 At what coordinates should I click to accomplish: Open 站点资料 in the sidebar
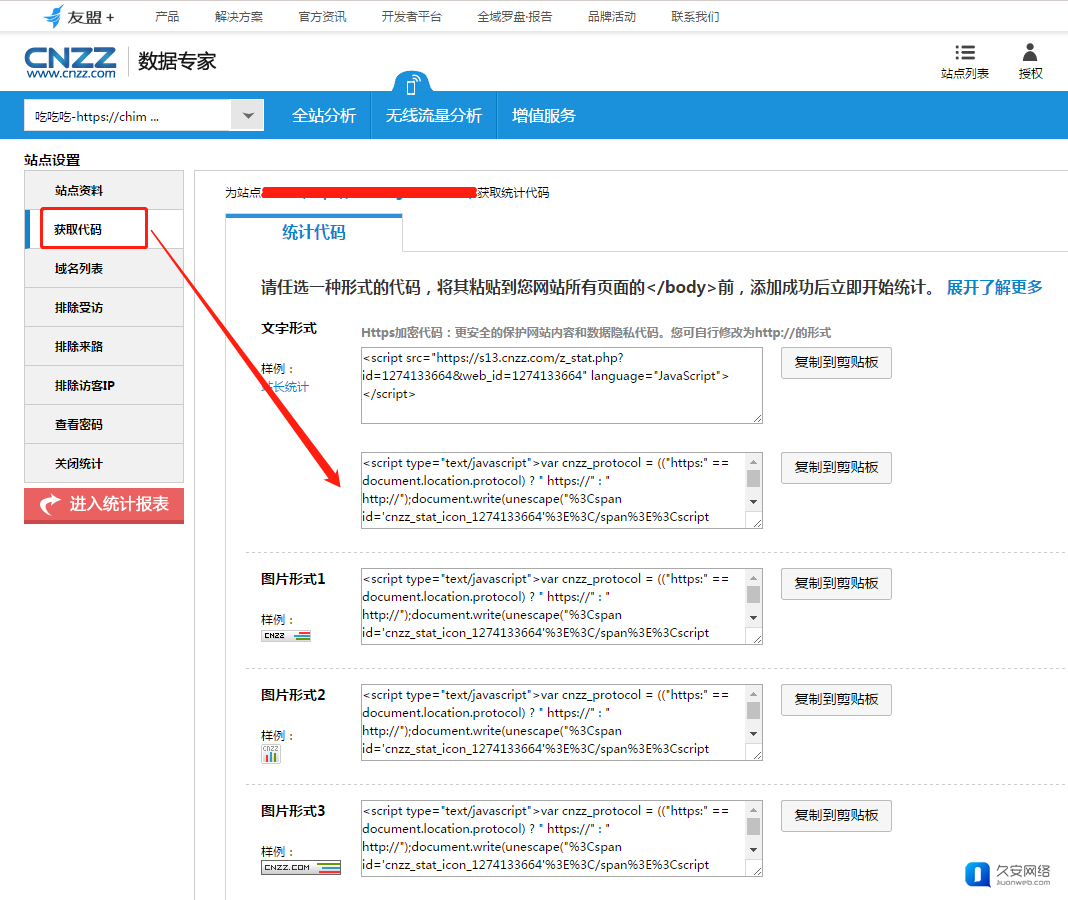[x=104, y=190]
